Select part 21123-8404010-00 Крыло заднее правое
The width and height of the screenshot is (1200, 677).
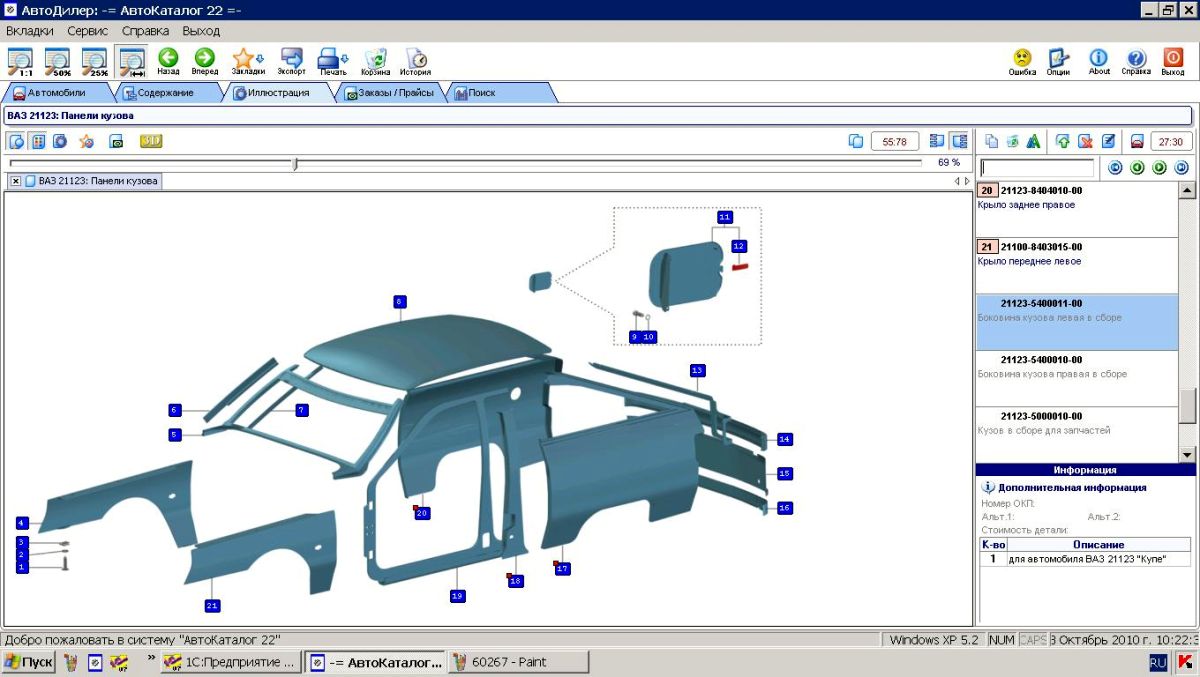1077,209
